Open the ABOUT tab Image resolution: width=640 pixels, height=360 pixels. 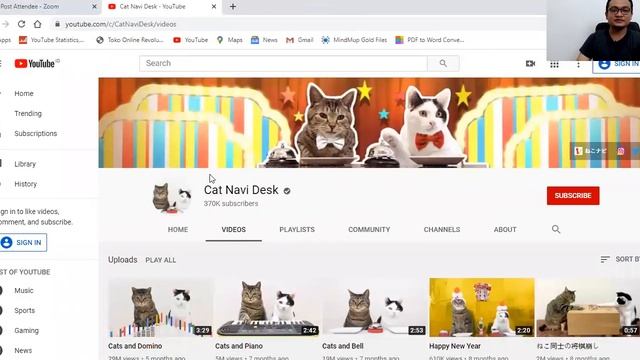505,229
